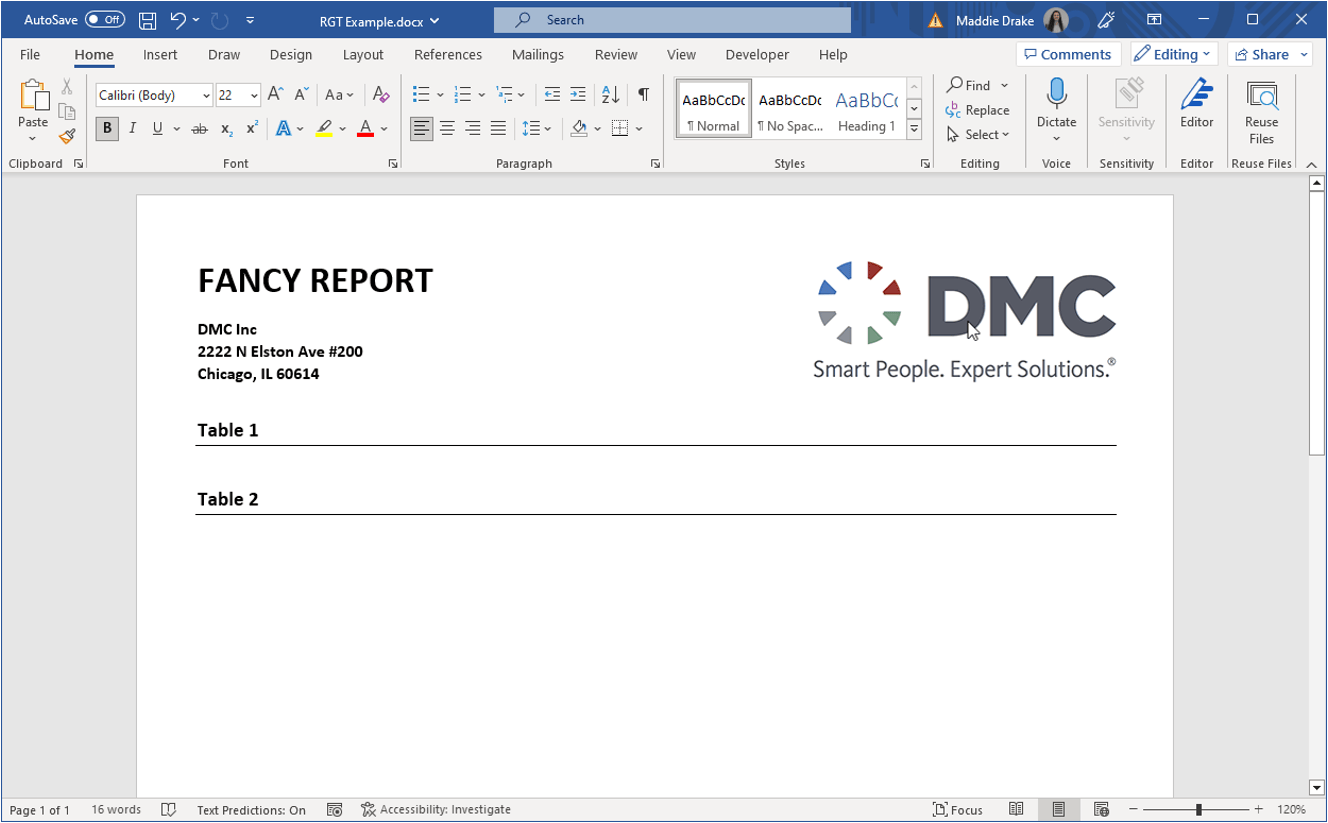Switch to Web Layout view icon
This screenshot has height=823, width=1328.
pos(1101,809)
